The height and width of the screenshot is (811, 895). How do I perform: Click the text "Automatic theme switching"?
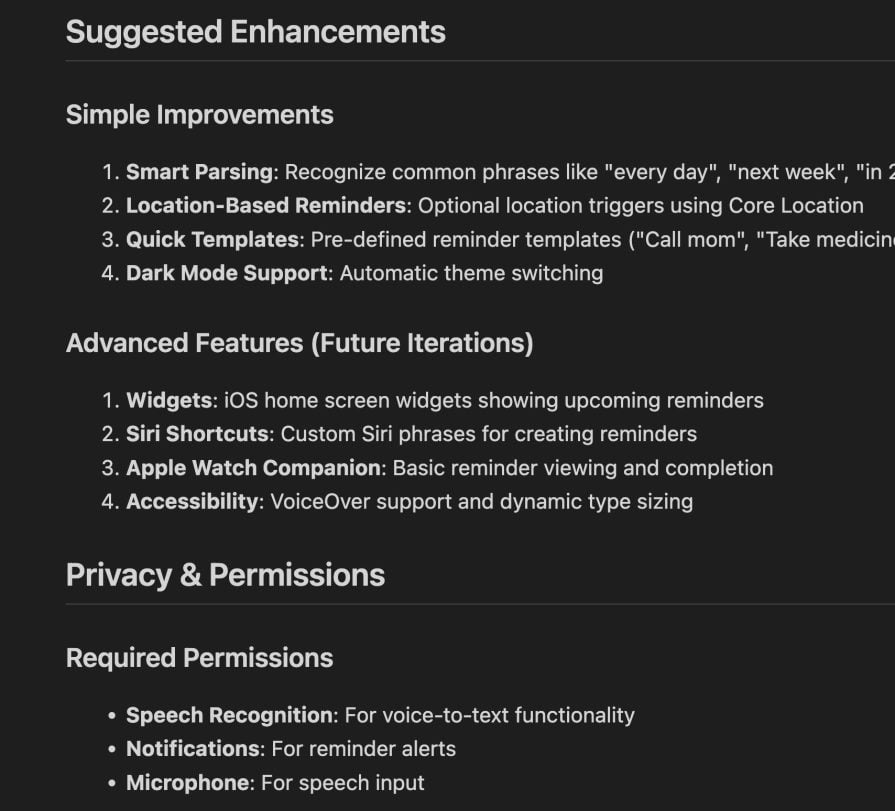point(471,273)
